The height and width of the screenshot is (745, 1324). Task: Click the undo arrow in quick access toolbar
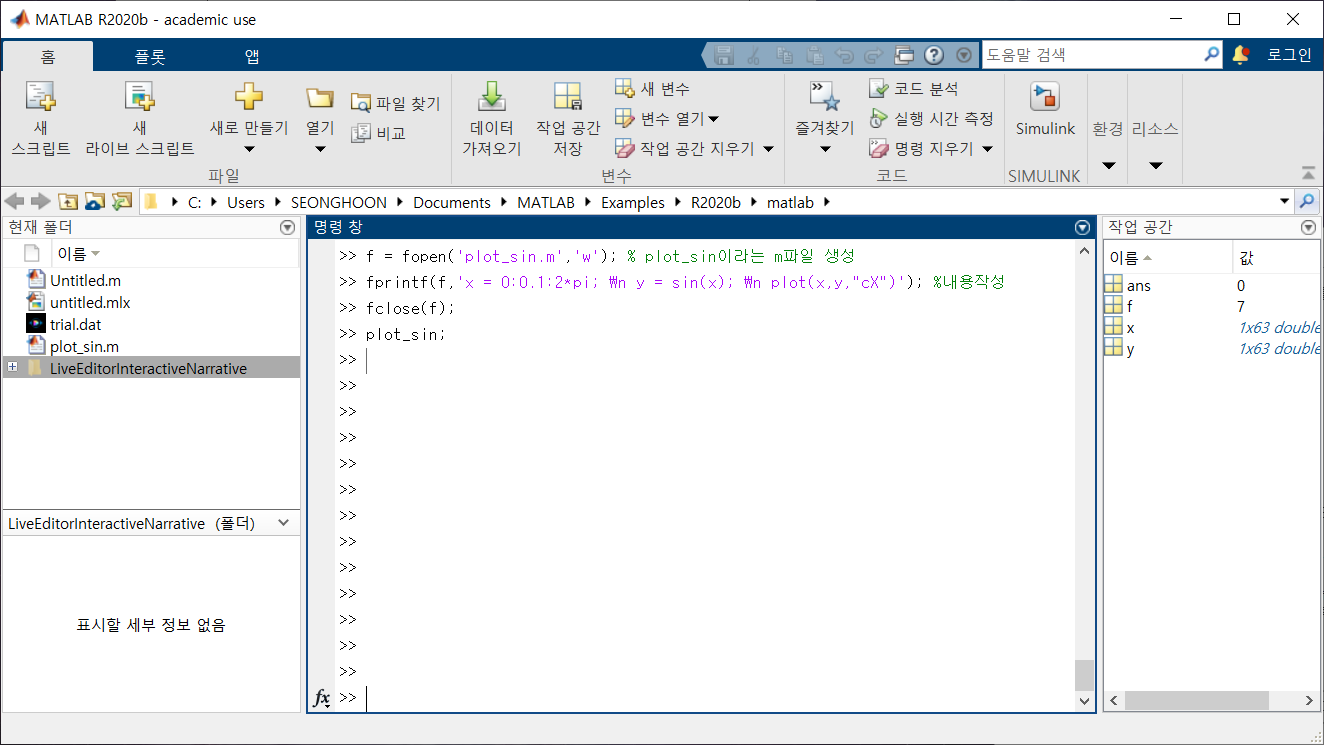(x=844, y=55)
